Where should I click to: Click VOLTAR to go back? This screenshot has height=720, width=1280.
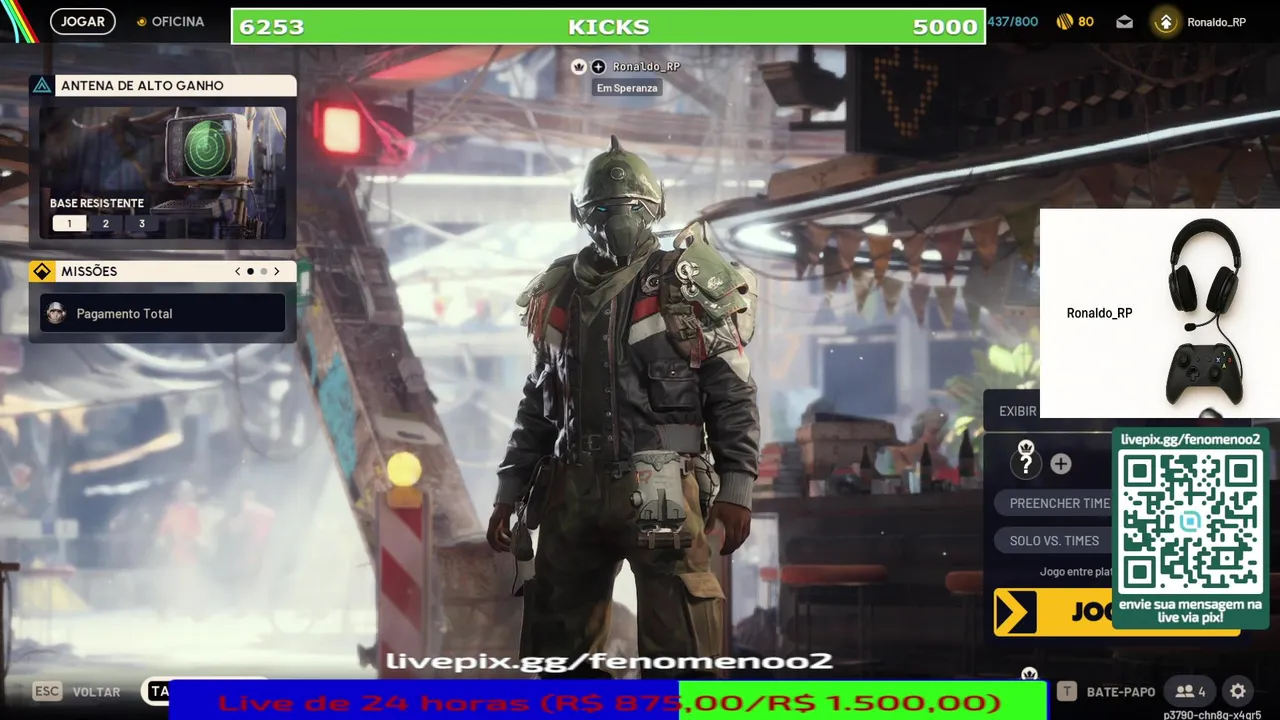96,692
